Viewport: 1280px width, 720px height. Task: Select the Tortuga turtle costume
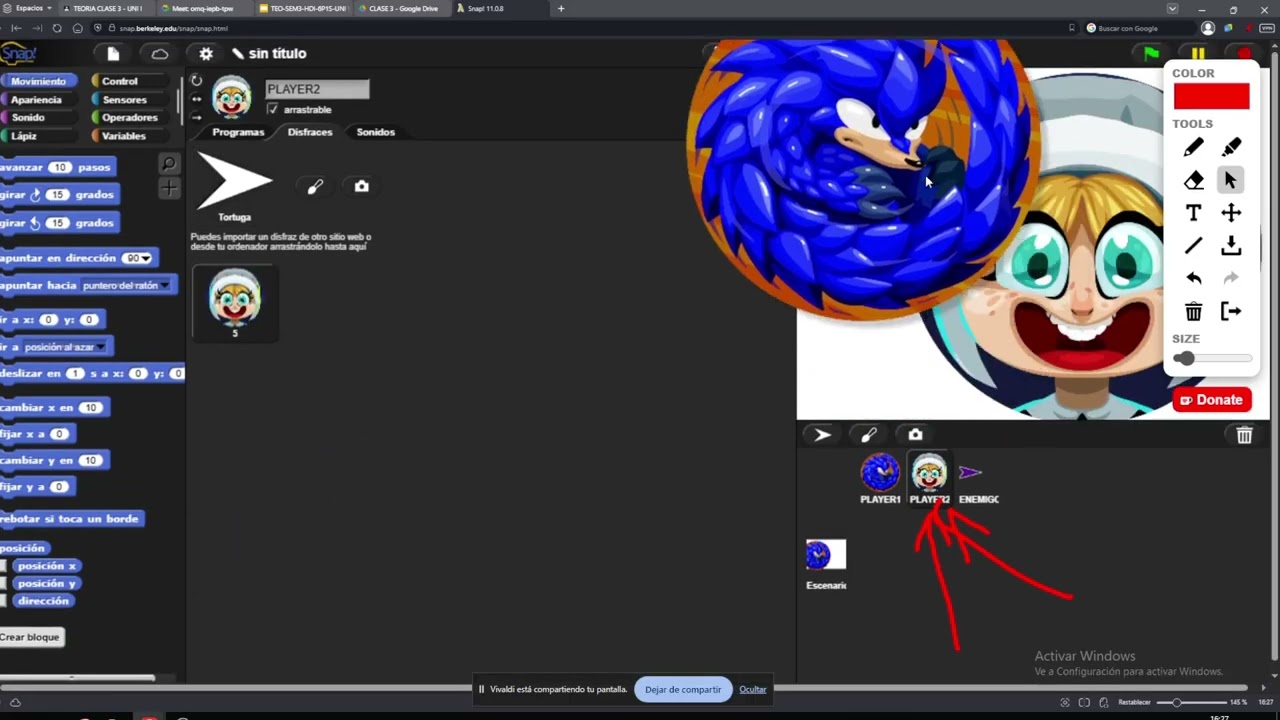click(234, 186)
